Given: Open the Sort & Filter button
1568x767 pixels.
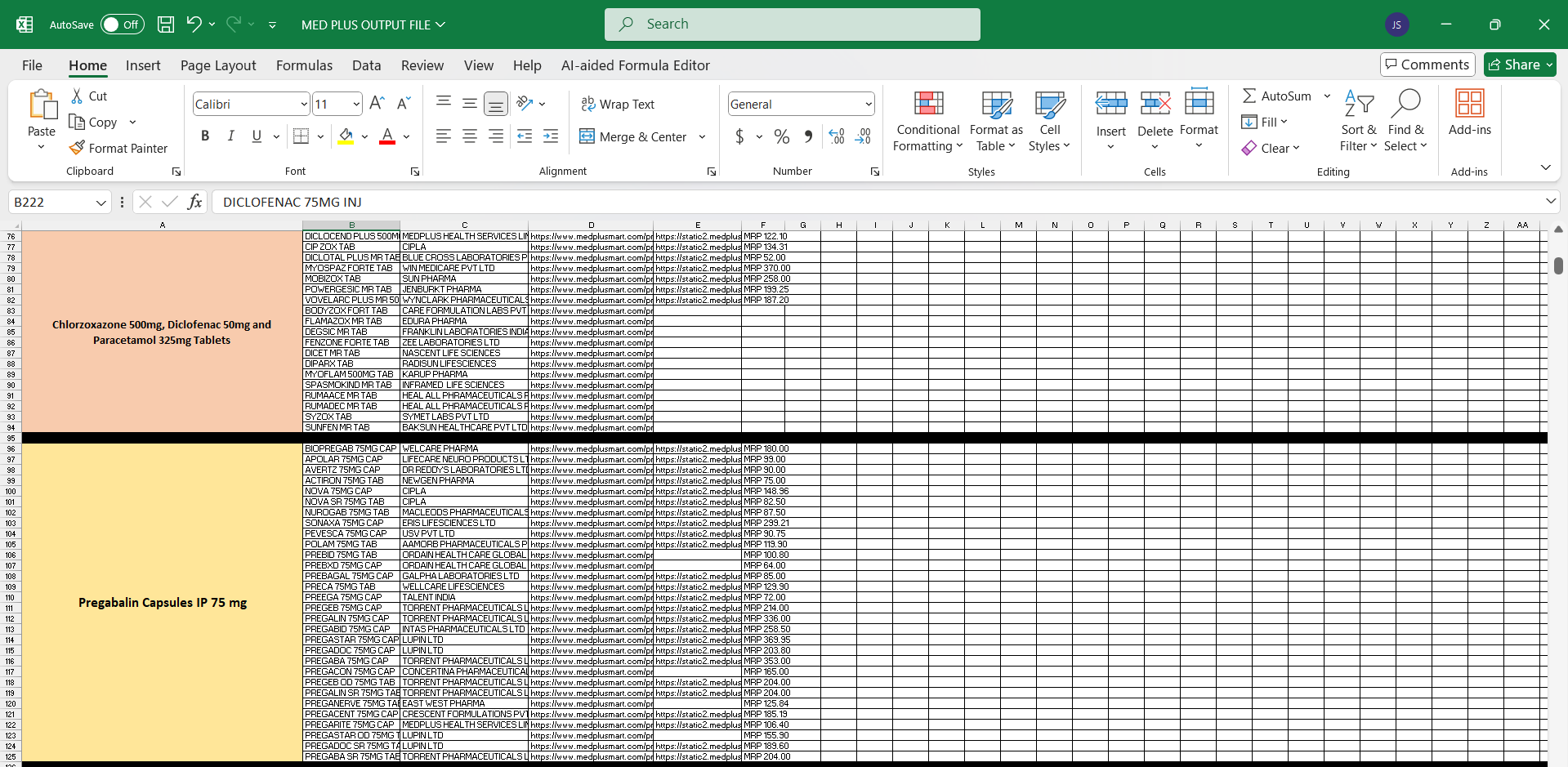Looking at the screenshot, I should [1358, 120].
